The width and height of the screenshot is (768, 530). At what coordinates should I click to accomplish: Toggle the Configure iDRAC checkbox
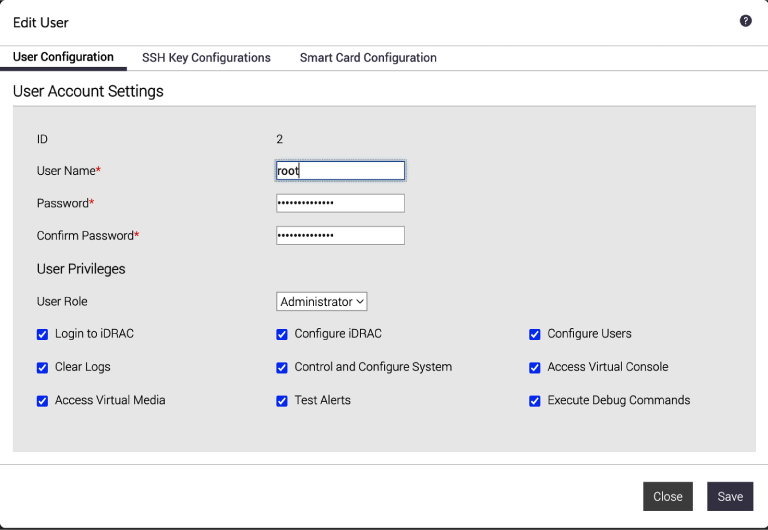[x=282, y=335]
